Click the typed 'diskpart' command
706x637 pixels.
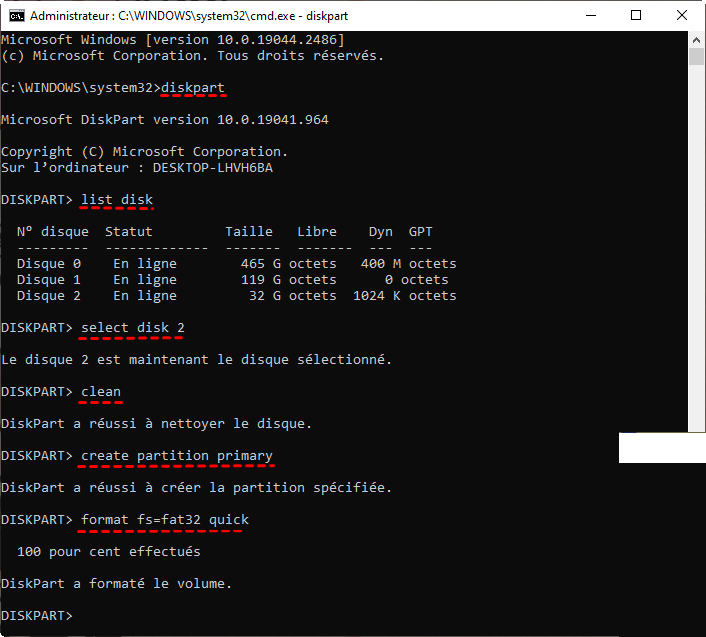click(x=193, y=88)
